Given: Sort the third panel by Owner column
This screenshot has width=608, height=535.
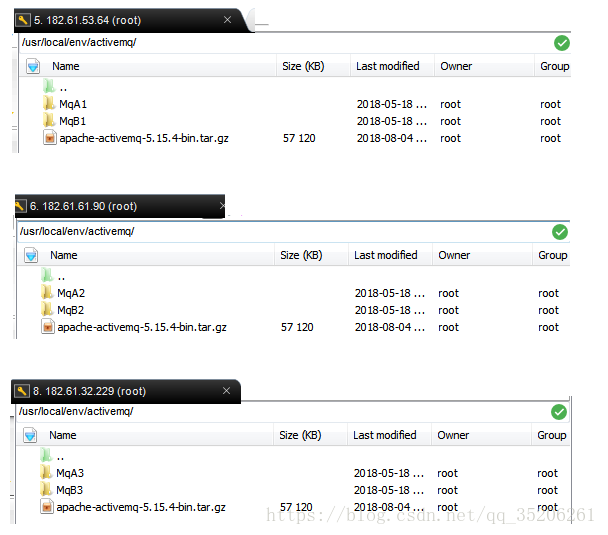Looking at the screenshot, I should point(453,435).
